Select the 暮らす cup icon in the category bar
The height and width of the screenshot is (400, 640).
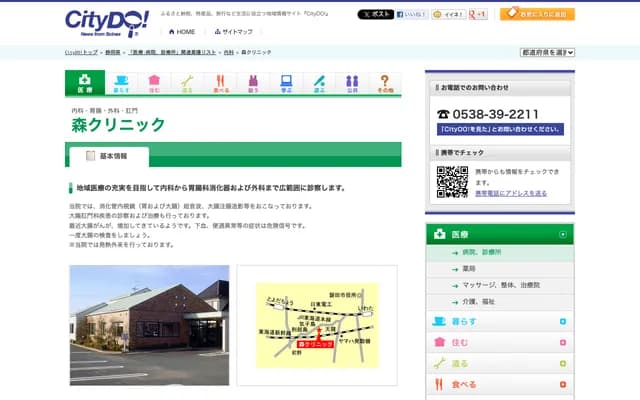click(121, 83)
